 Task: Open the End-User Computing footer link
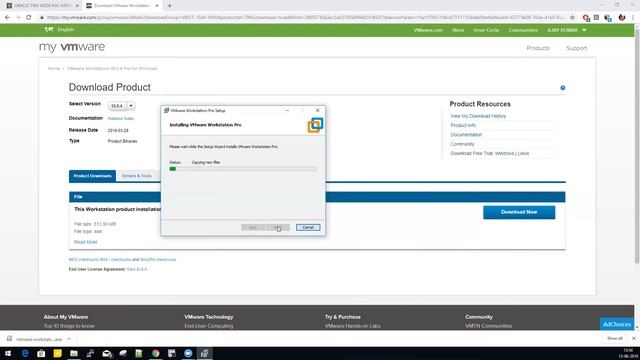coord(209,326)
